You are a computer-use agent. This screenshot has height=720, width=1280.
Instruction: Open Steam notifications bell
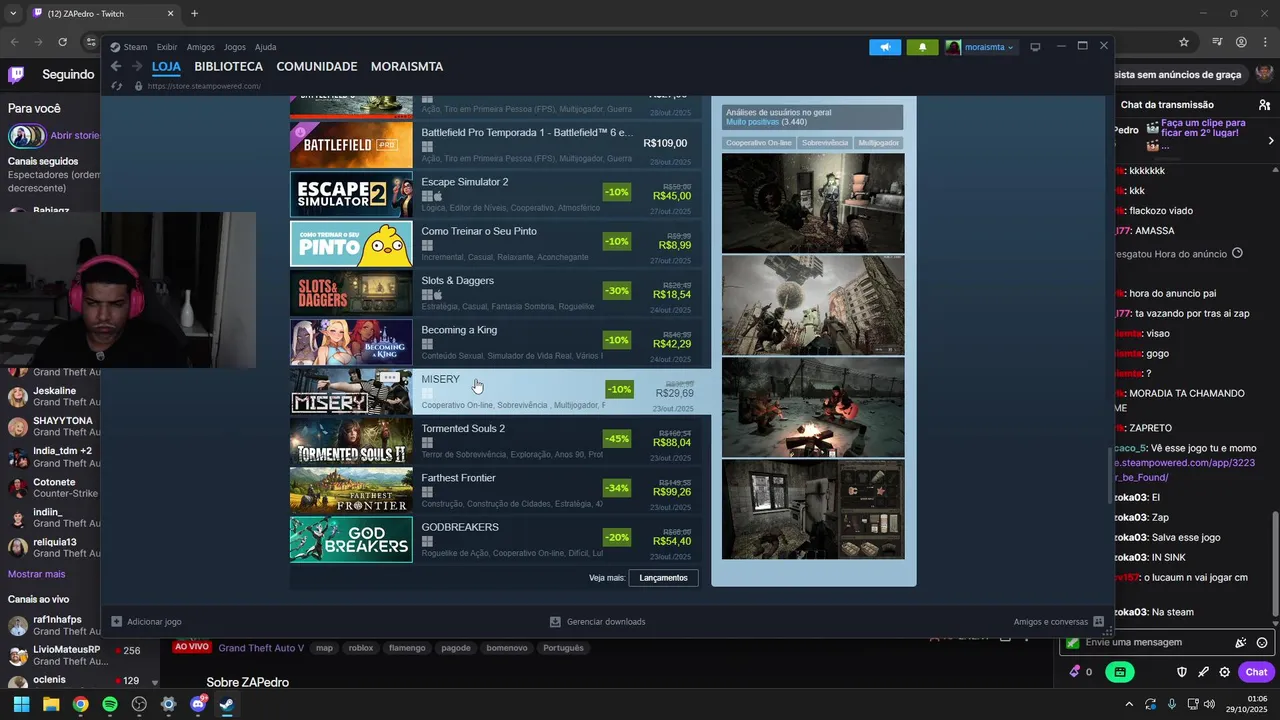point(922,47)
